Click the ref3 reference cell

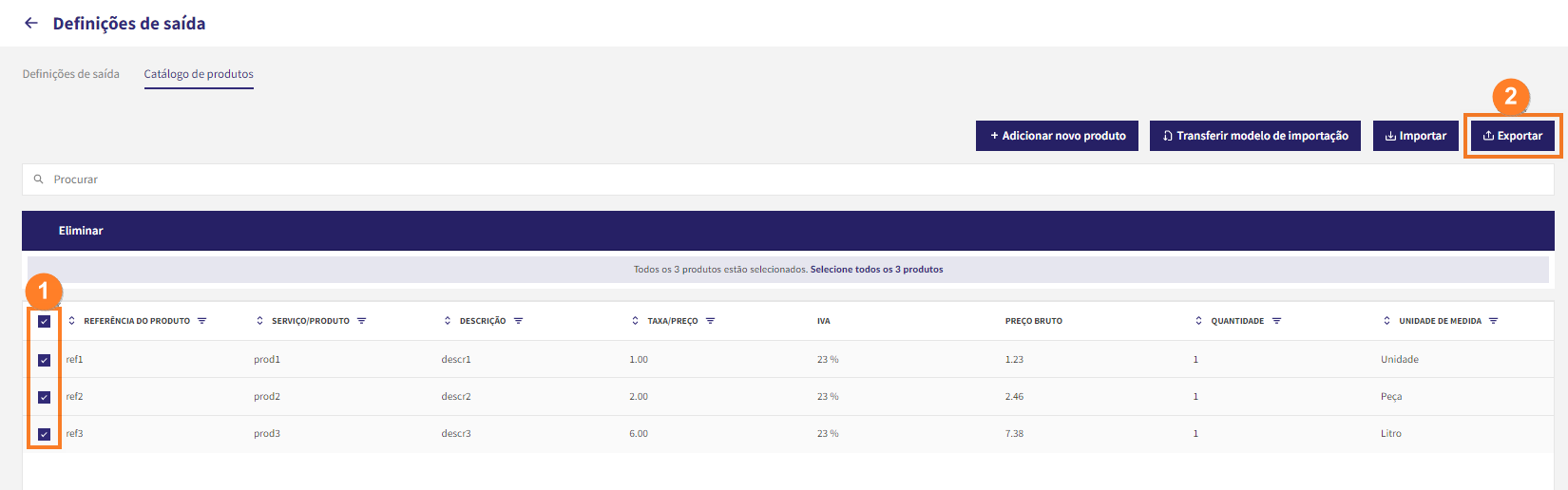click(75, 434)
